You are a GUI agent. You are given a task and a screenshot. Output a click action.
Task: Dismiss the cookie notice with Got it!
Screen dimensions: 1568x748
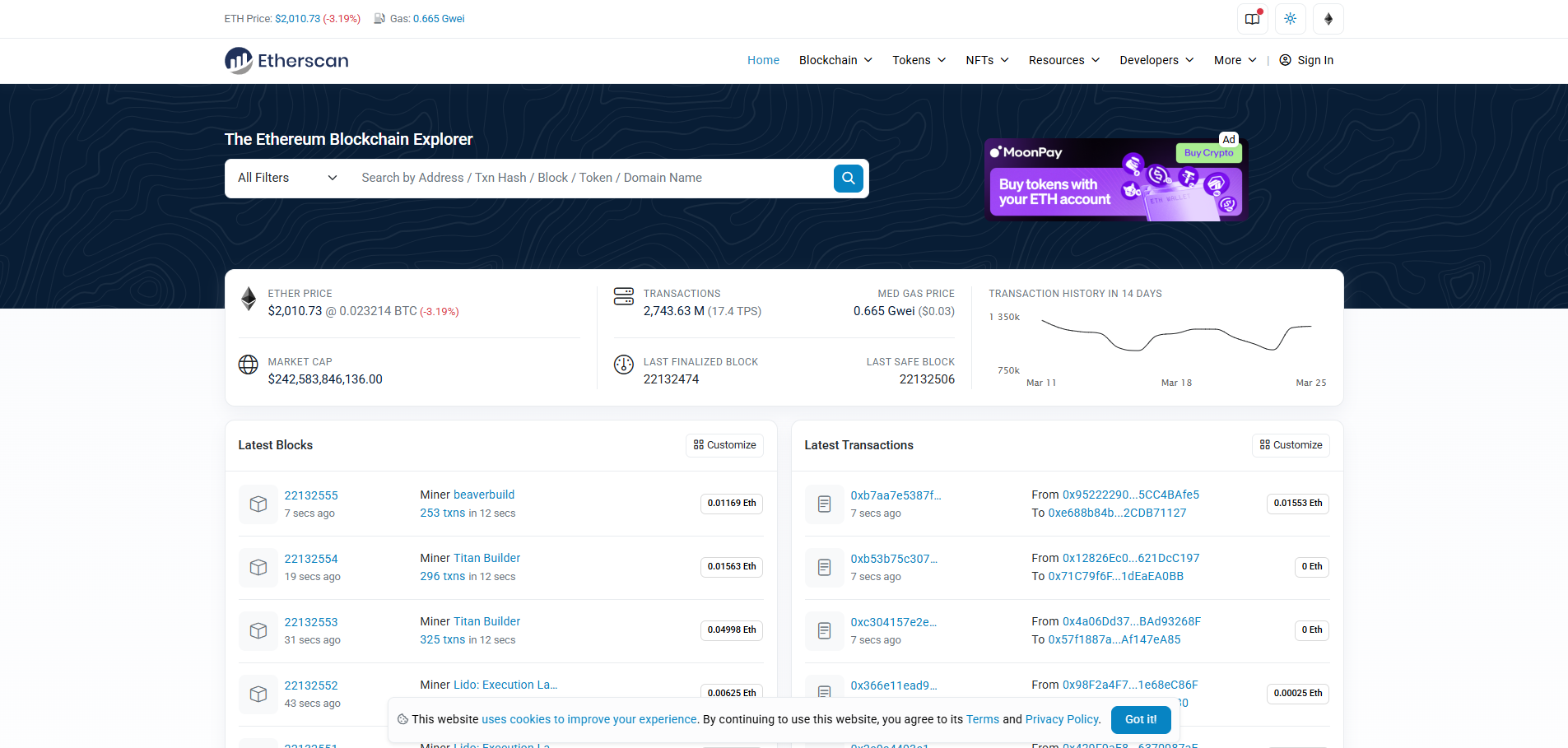tap(1140, 719)
